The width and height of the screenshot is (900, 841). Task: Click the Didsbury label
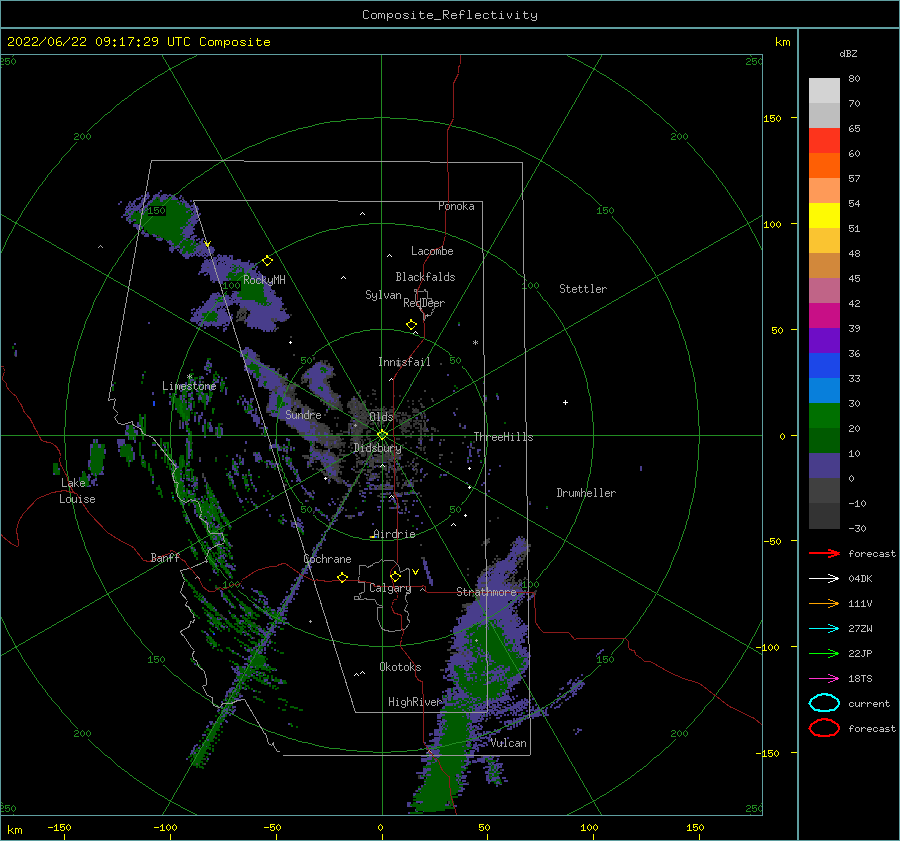(x=377, y=448)
